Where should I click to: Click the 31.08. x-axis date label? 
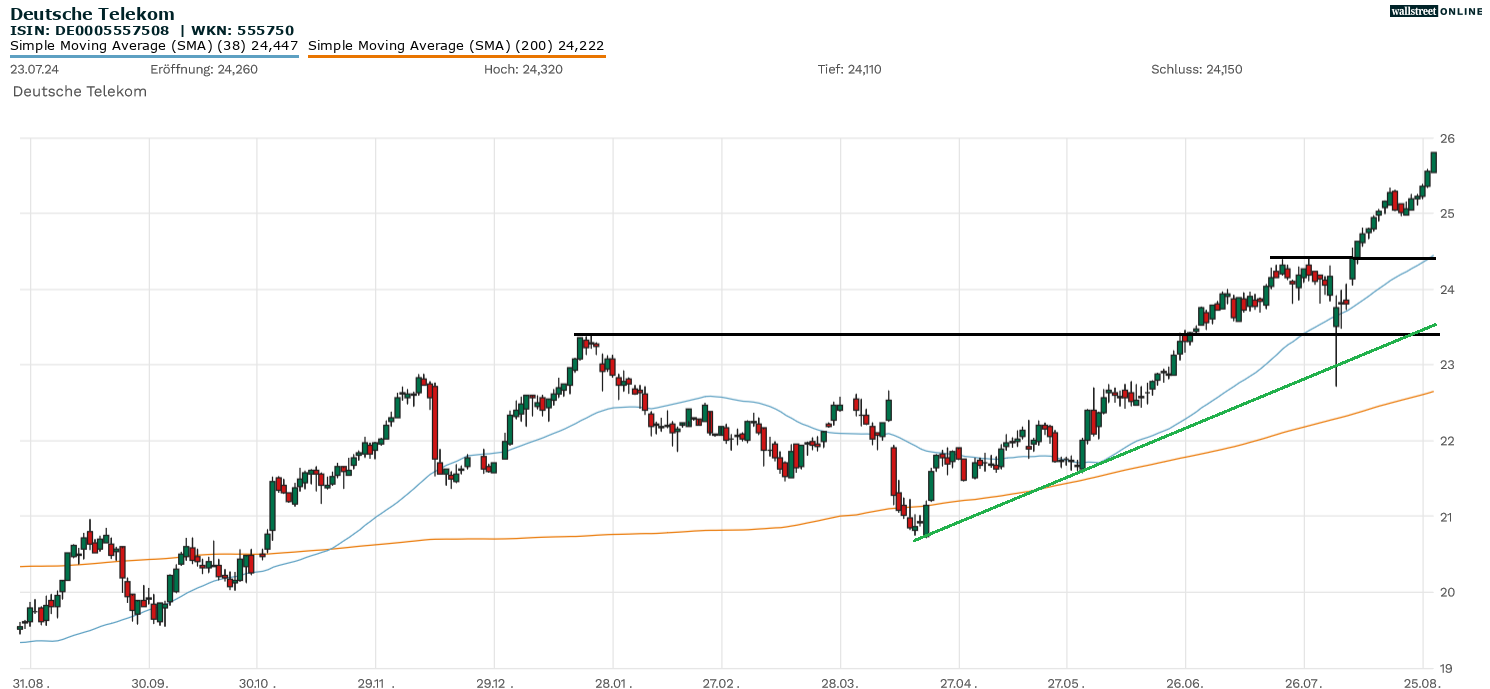pos(31,681)
